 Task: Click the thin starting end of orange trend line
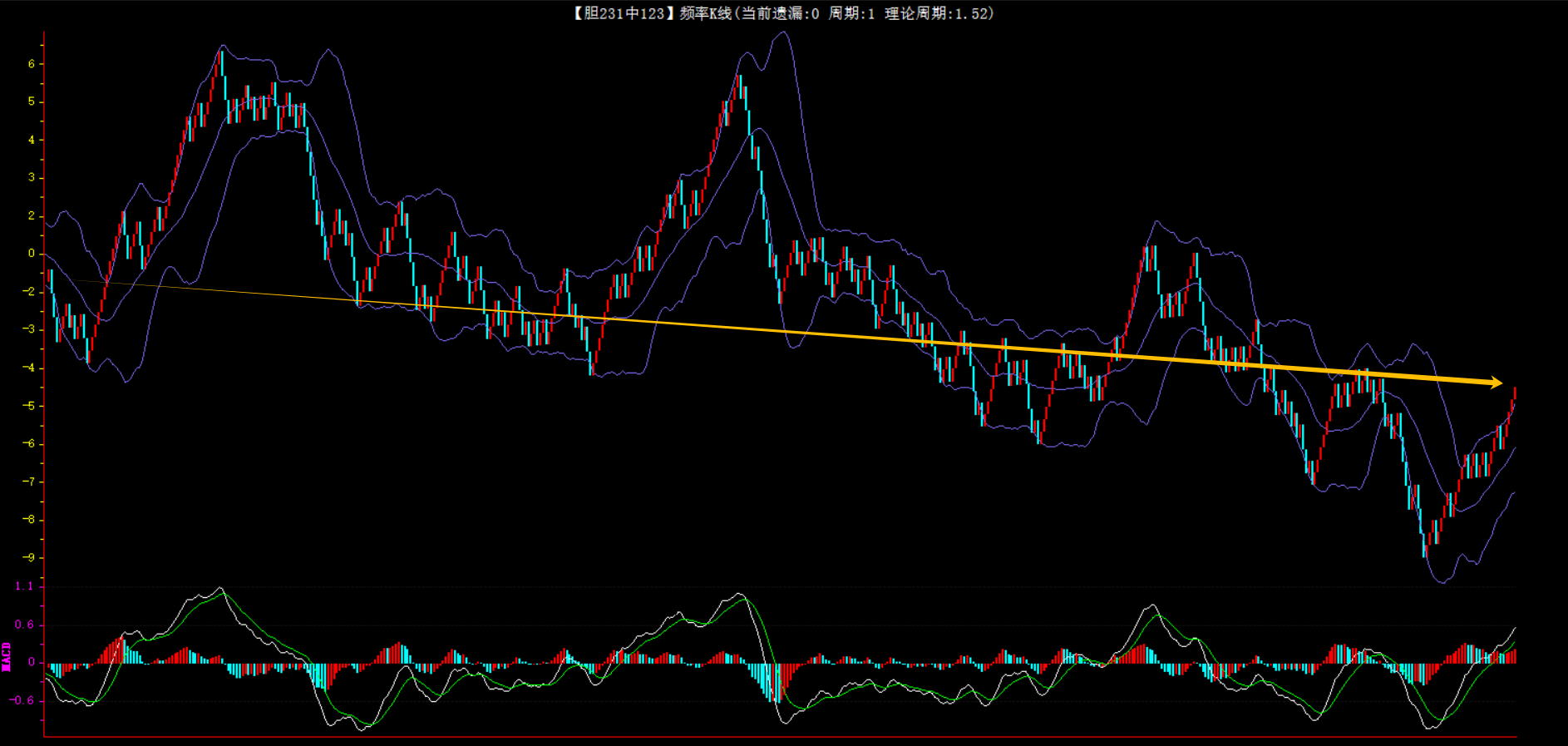point(83,280)
